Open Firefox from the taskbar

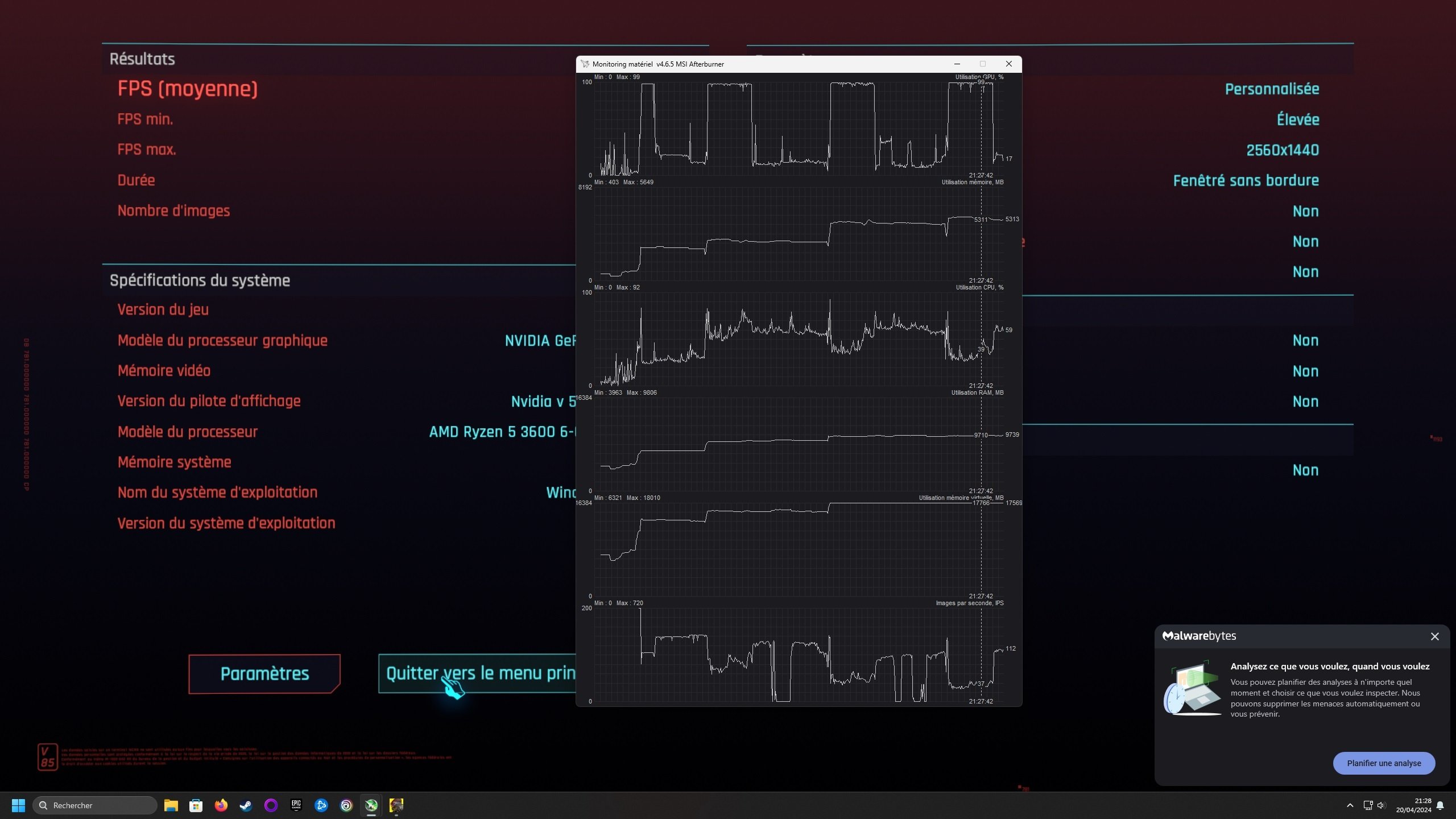tap(221, 805)
